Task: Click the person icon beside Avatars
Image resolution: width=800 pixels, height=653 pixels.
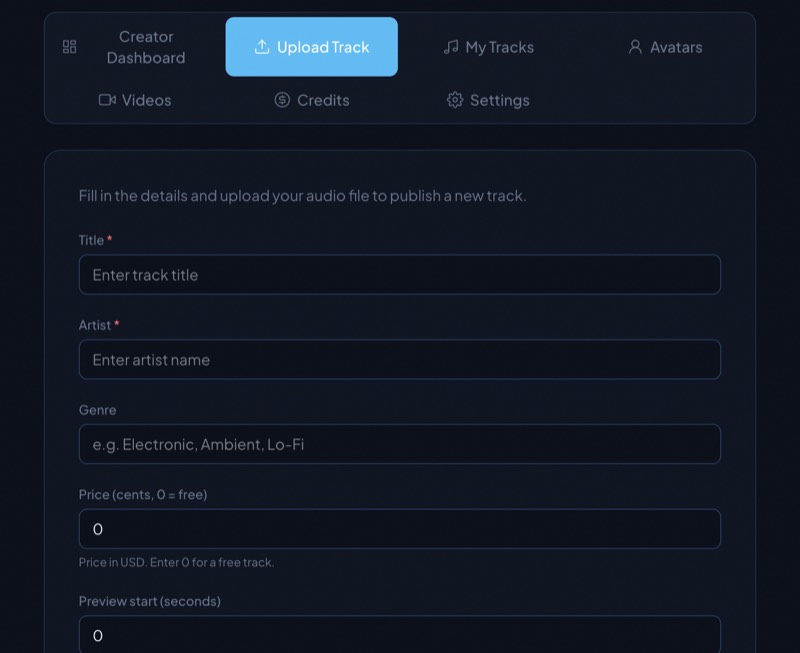Action: tap(635, 46)
